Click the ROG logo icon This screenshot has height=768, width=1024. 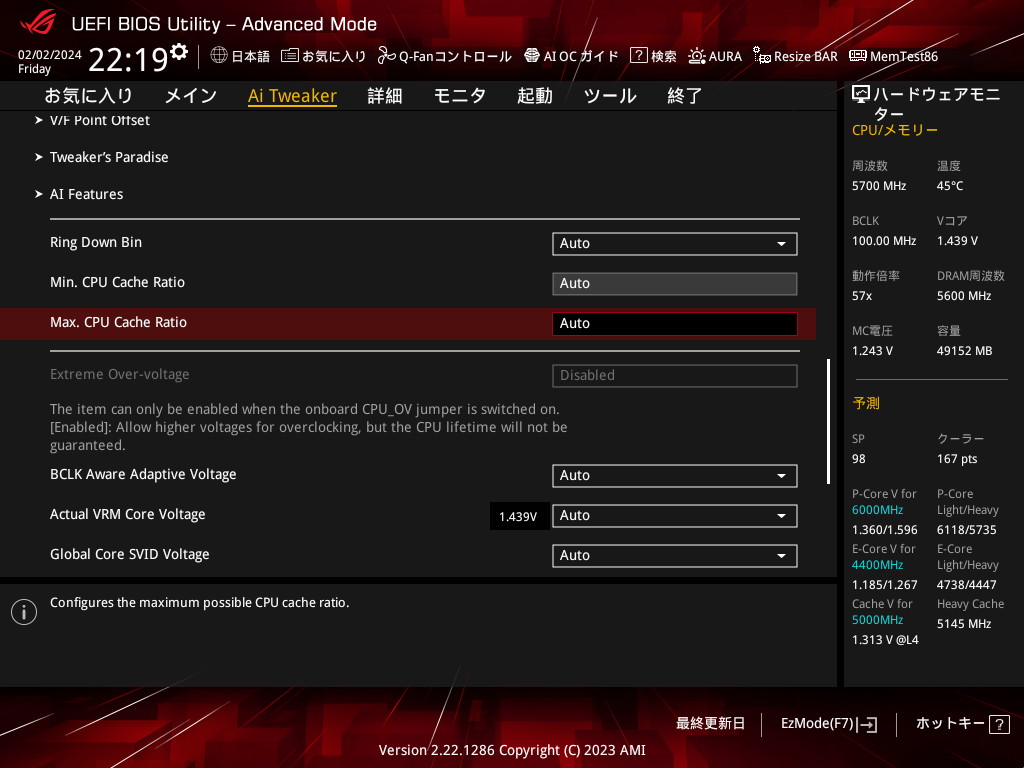38,23
